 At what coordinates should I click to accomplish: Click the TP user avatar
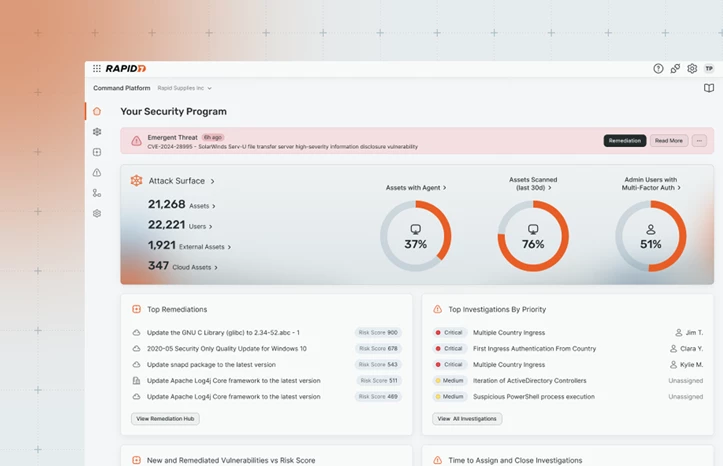point(709,69)
